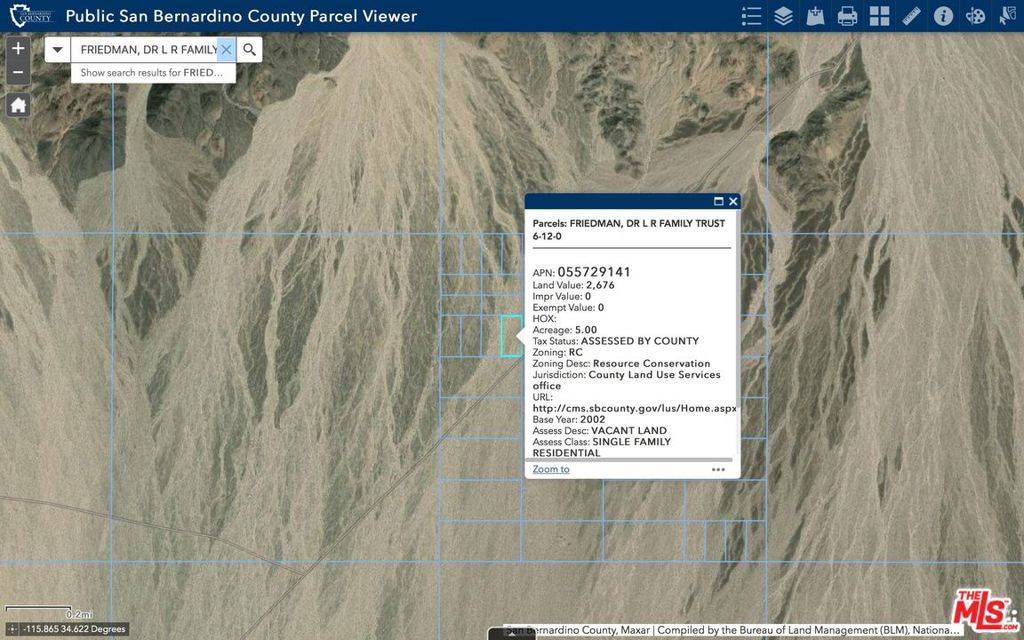Select the map selection tool icon

pos(1008,16)
